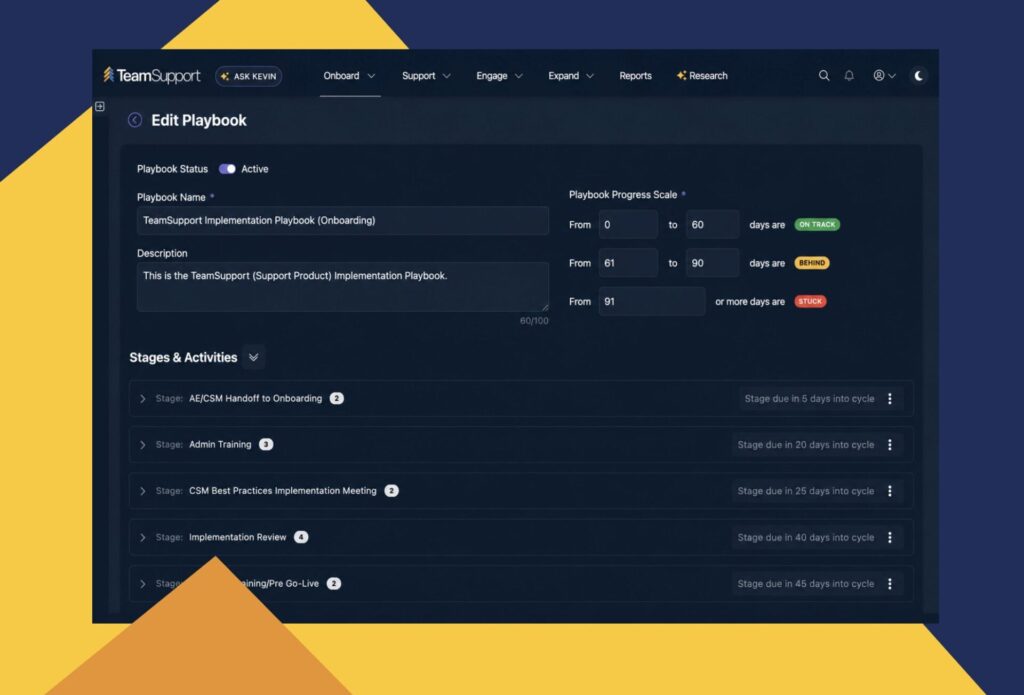This screenshot has width=1024, height=695.
Task: Click the CSM Best Practices count badge
Action: point(391,491)
